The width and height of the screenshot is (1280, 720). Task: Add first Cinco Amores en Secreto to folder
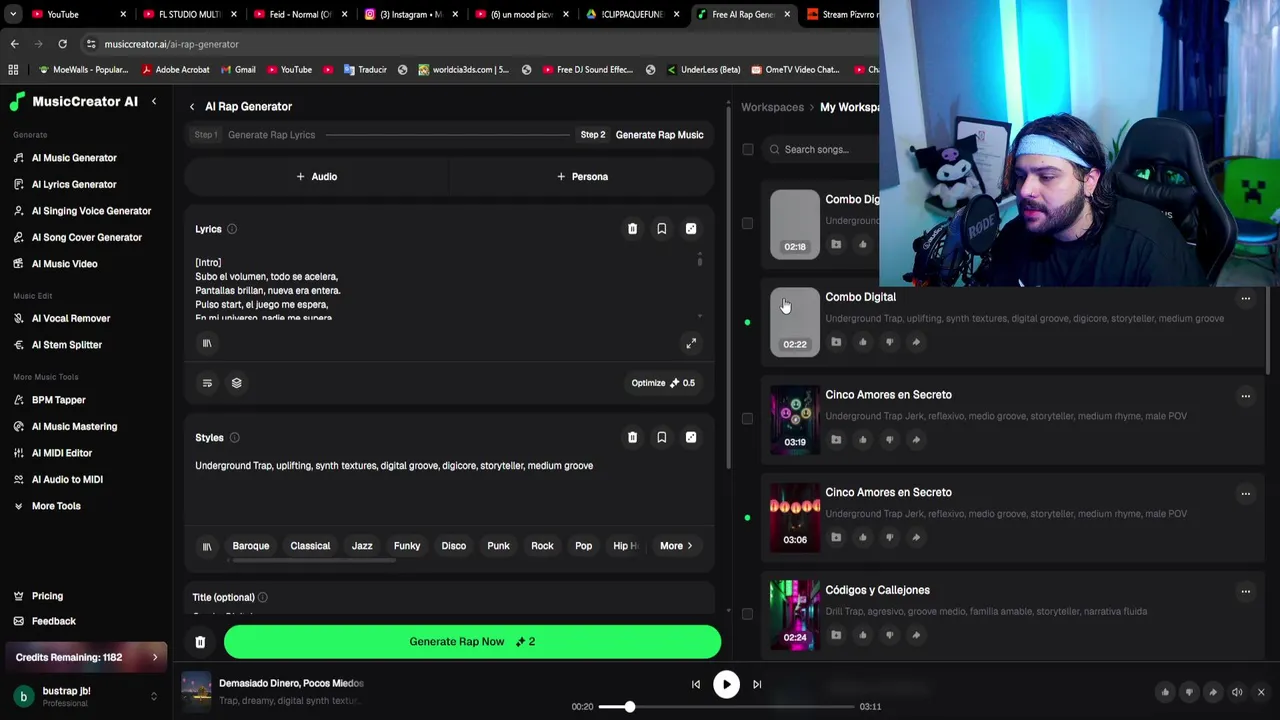836,440
